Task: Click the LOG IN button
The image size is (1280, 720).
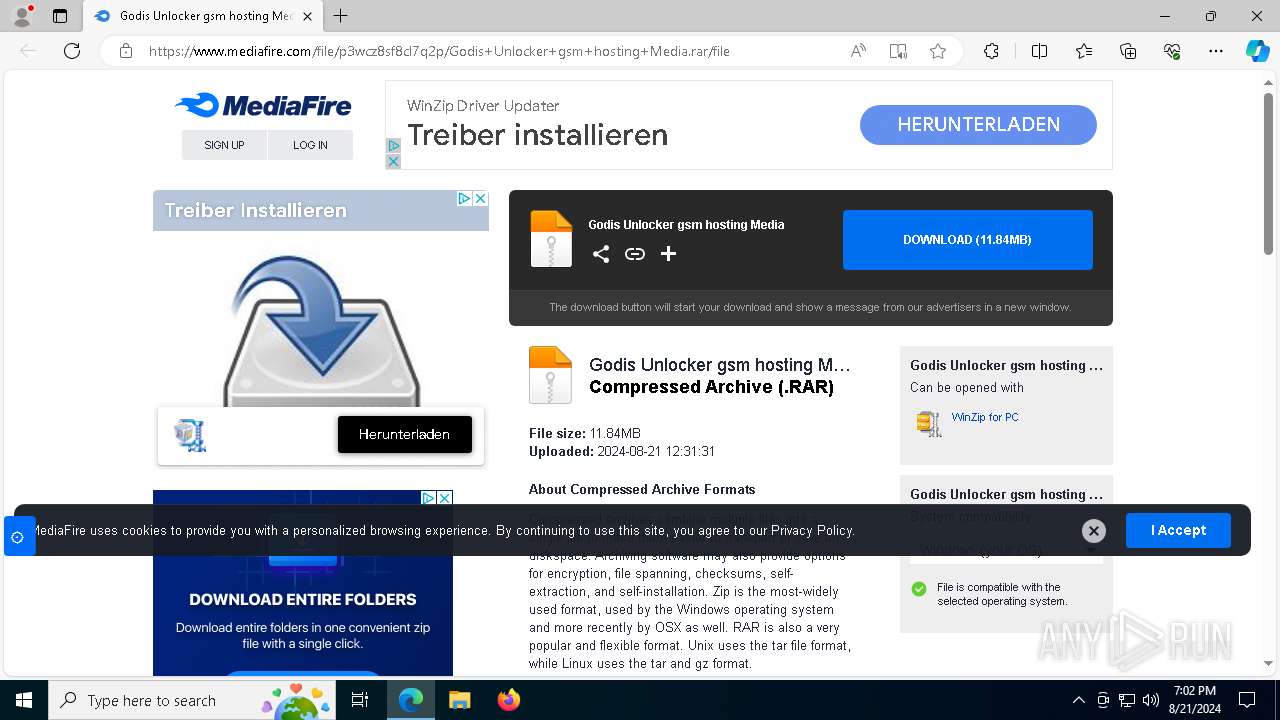Action: pyautogui.click(x=310, y=145)
